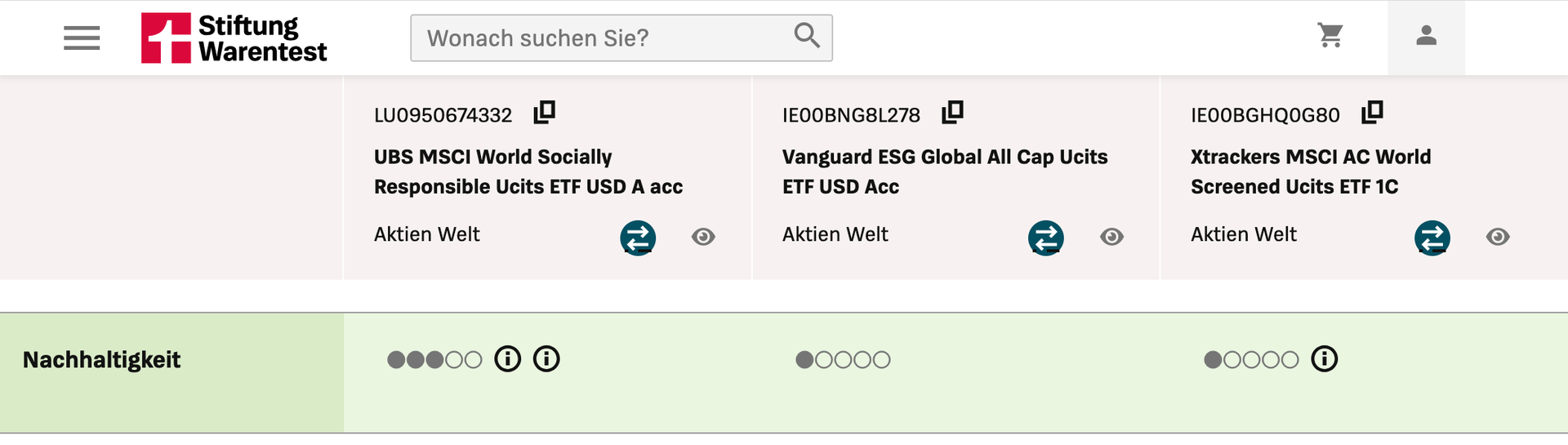Screen dimensions: 1568x445
Task: Copy ISIN IE00BNG8L278
Action: point(953,112)
